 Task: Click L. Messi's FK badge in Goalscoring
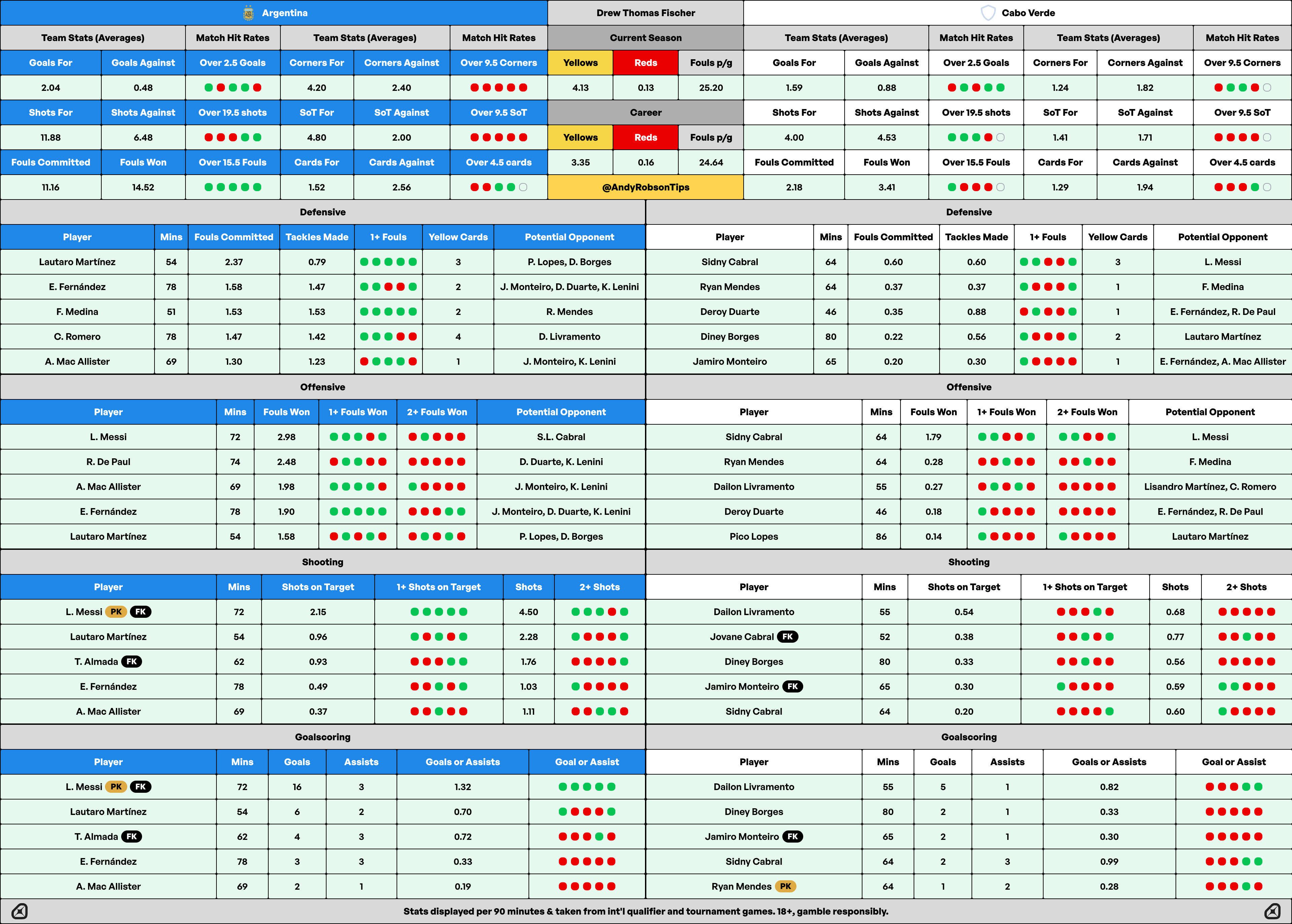pos(141,787)
